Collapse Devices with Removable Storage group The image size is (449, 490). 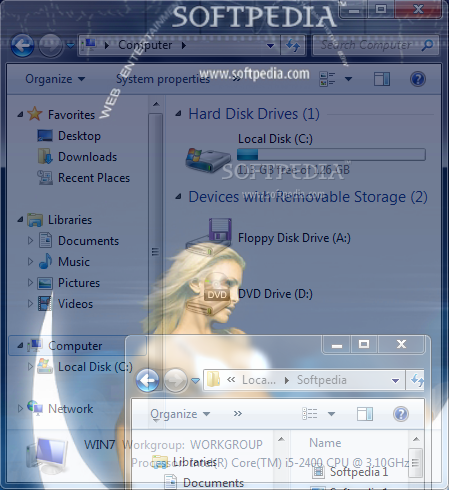coord(179,197)
